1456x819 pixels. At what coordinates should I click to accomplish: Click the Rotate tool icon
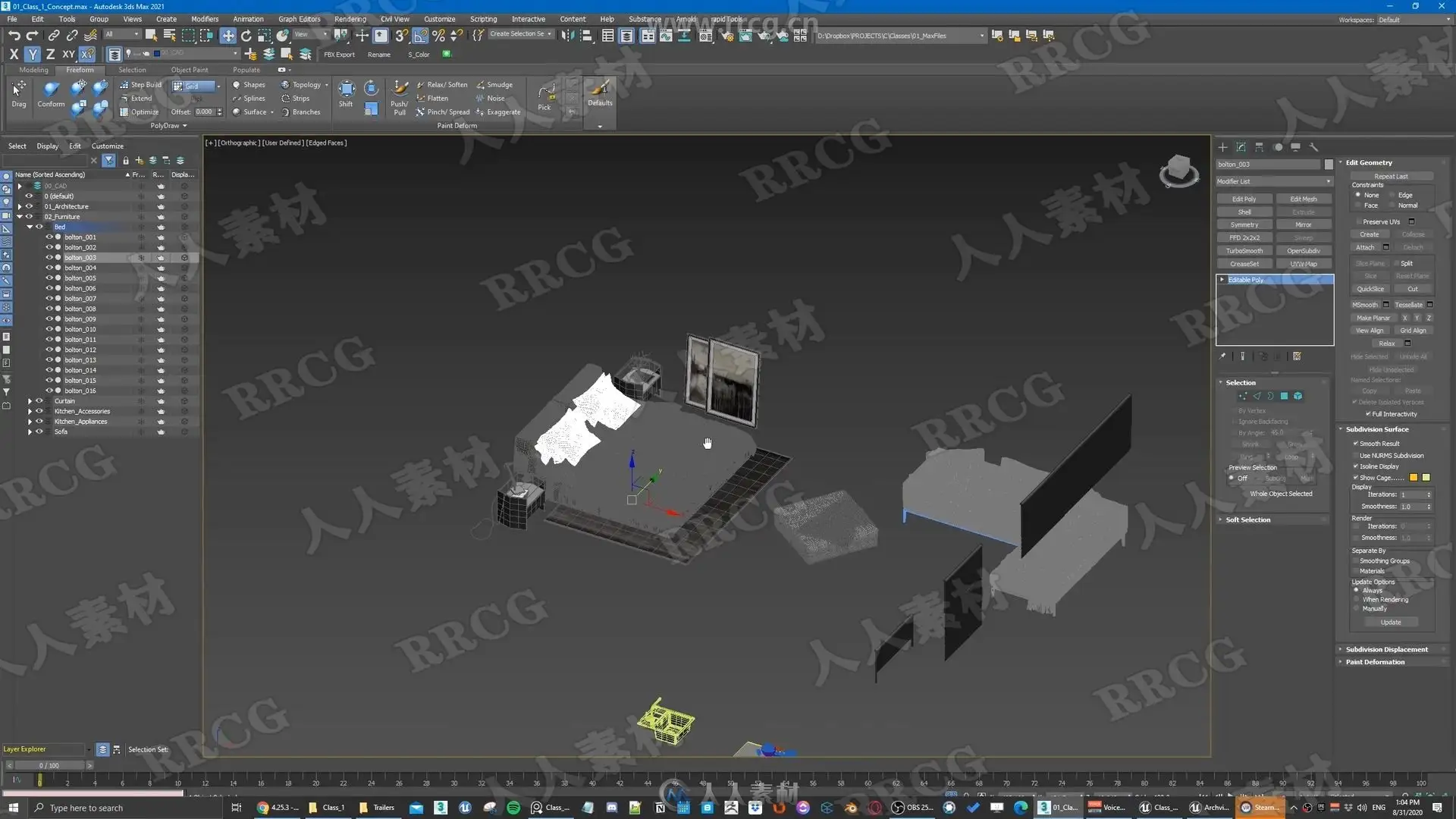(x=246, y=36)
